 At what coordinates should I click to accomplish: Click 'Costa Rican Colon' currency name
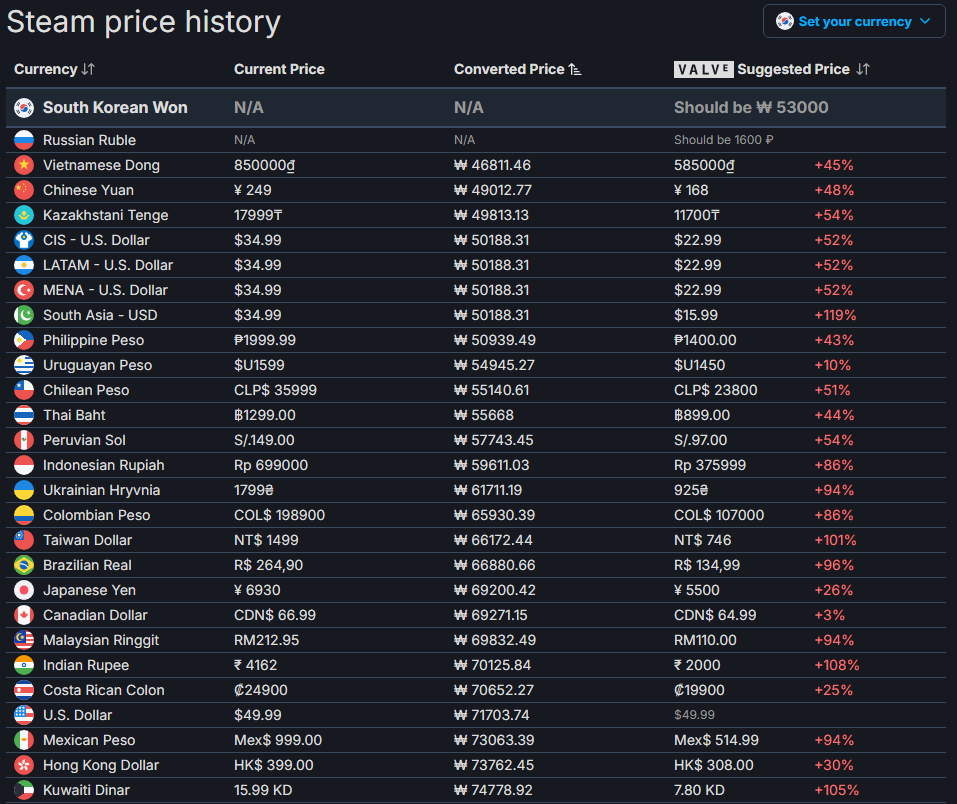click(x=104, y=690)
